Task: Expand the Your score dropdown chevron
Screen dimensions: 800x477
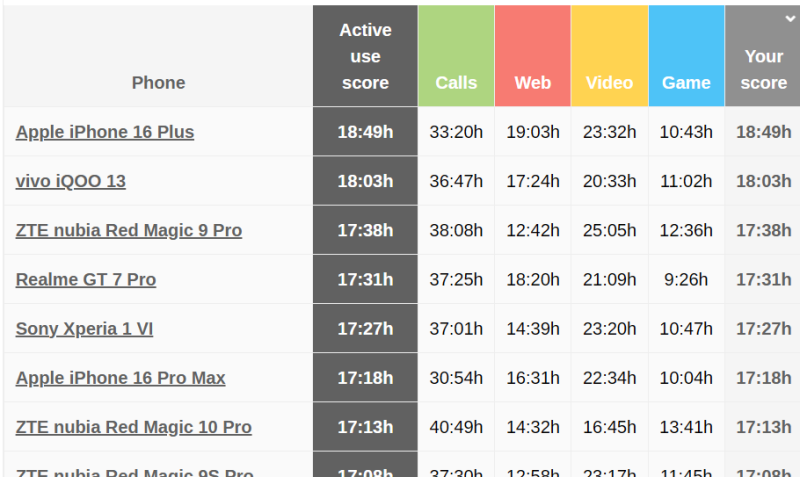Action: coord(790,19)
